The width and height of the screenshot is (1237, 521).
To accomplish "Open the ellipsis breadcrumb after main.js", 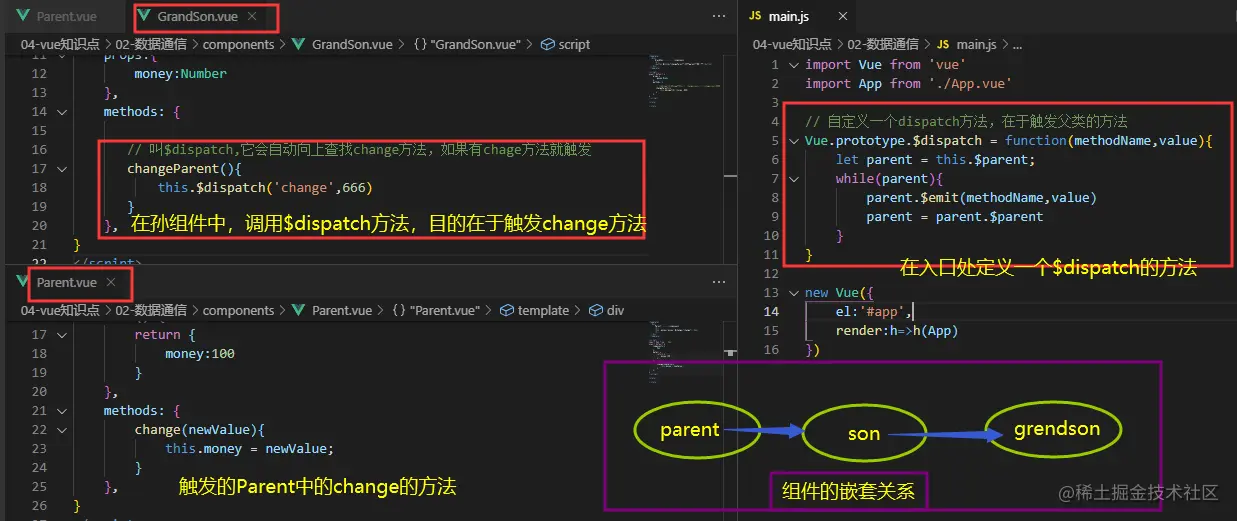I will tap(1018, 44).
